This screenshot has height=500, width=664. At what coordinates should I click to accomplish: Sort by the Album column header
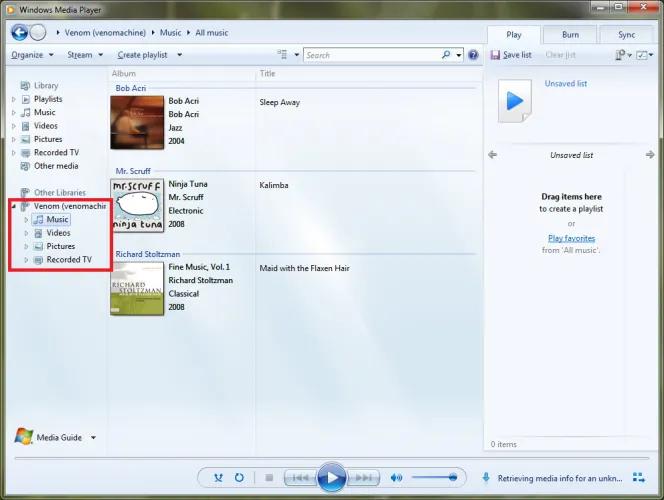point(124,73)
